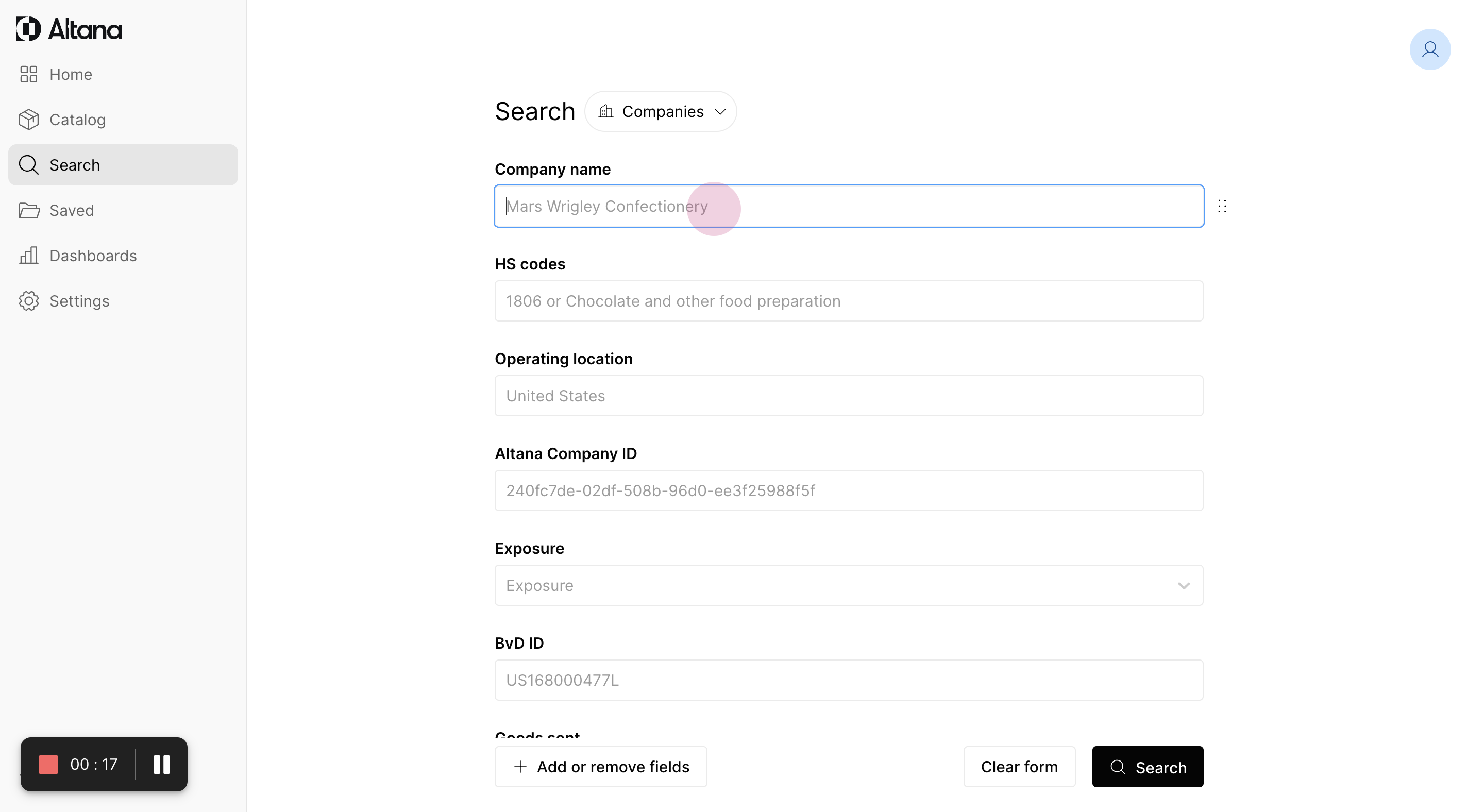Stop the screen recording
The height and width of the screenshot is (812, 1484).
click(x=48, y=764)
